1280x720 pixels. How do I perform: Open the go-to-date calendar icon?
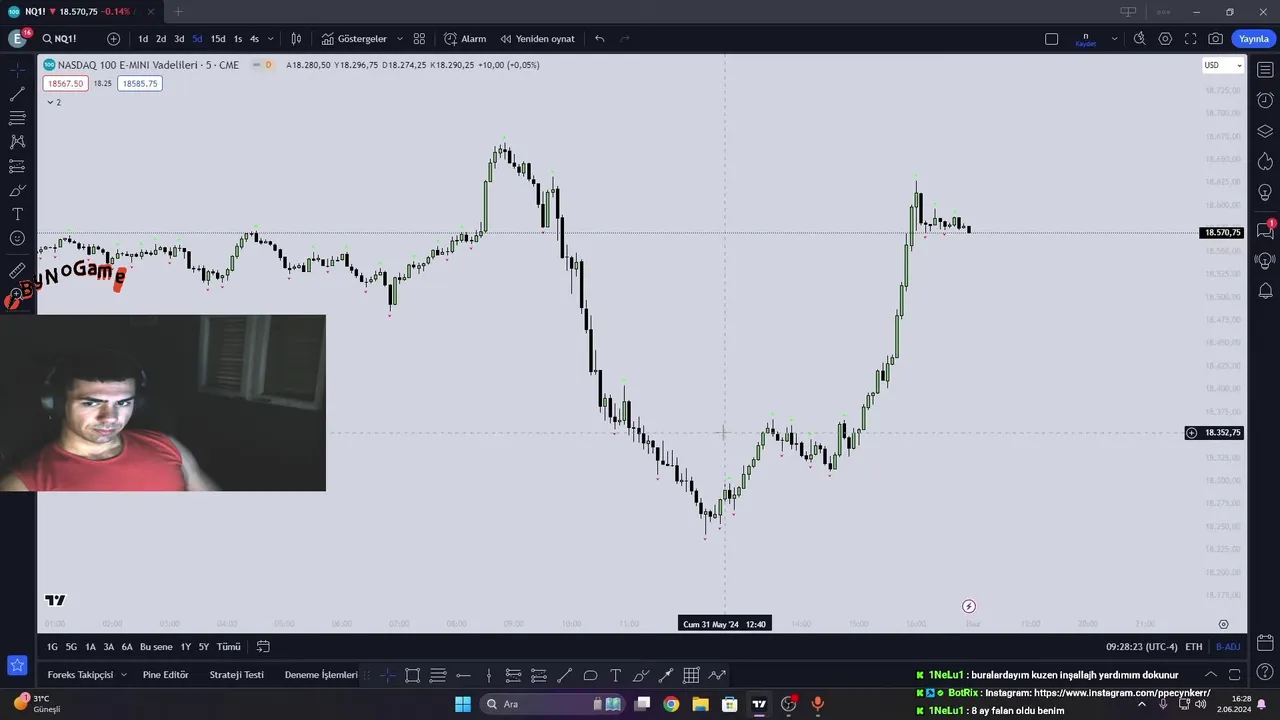point(263,647)
